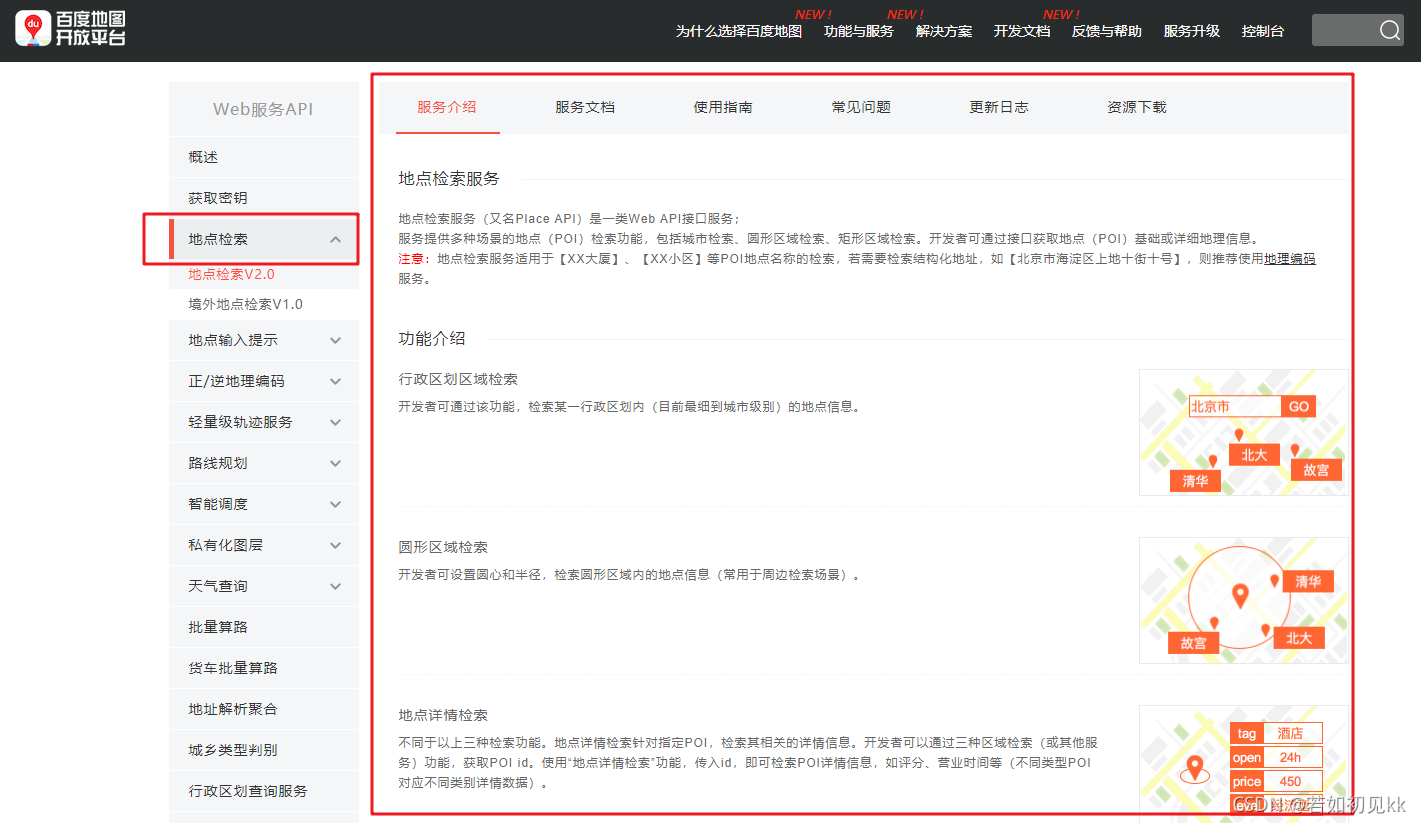Open the 反馈与帮助 menu
Viewport: 1421px width, 823px height.
coord(1107,31)
